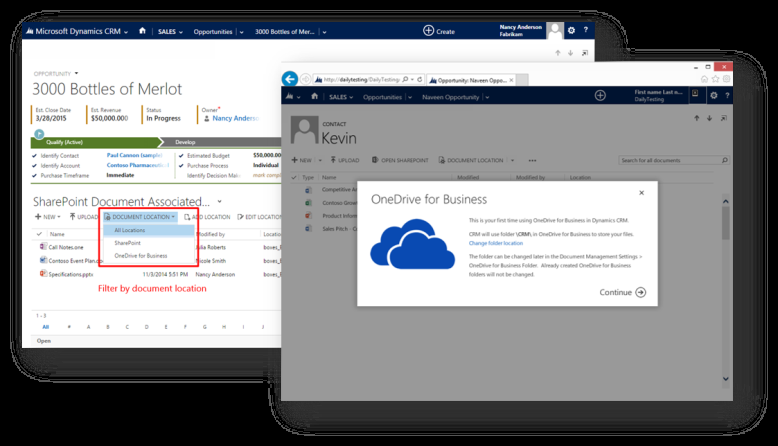Click the browser Forward arrow button
The height and width of the screenshot is (446, 778).
(306, 79)
